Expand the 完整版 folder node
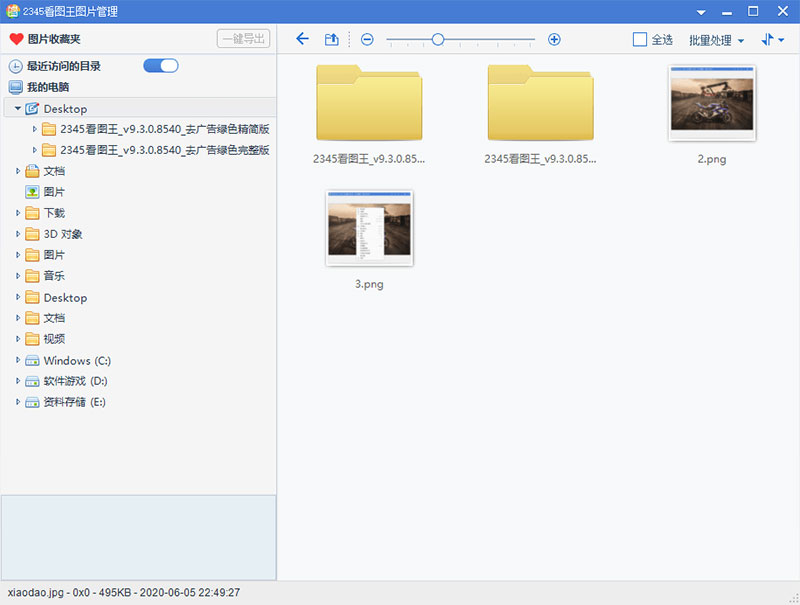Screen dimensions: 800x605 coord(34,150)
